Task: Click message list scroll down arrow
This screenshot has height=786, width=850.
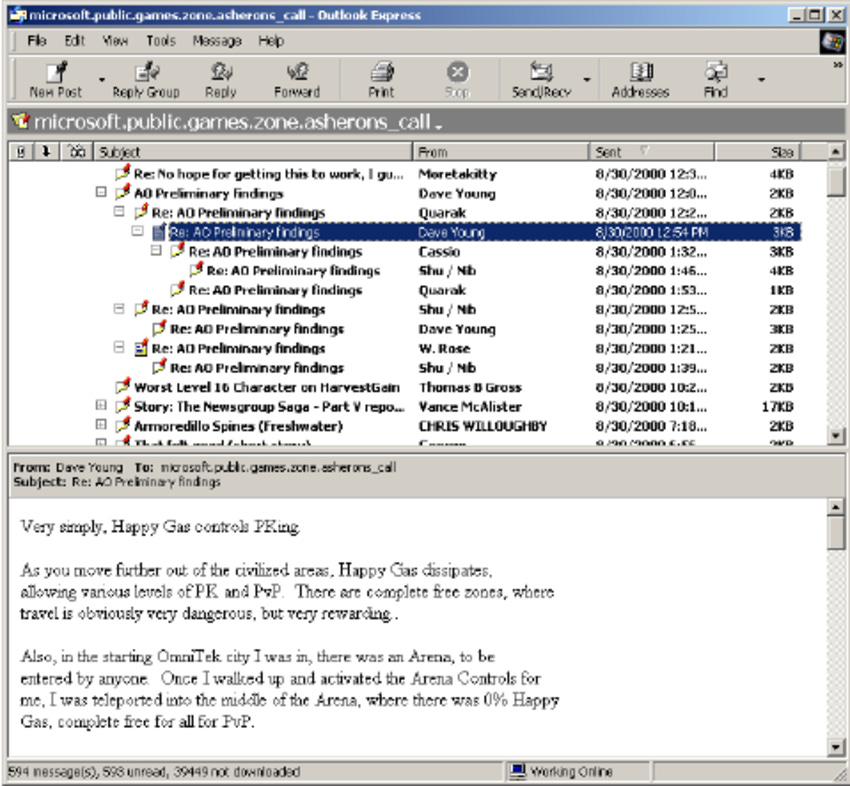Action: point(836,435)
